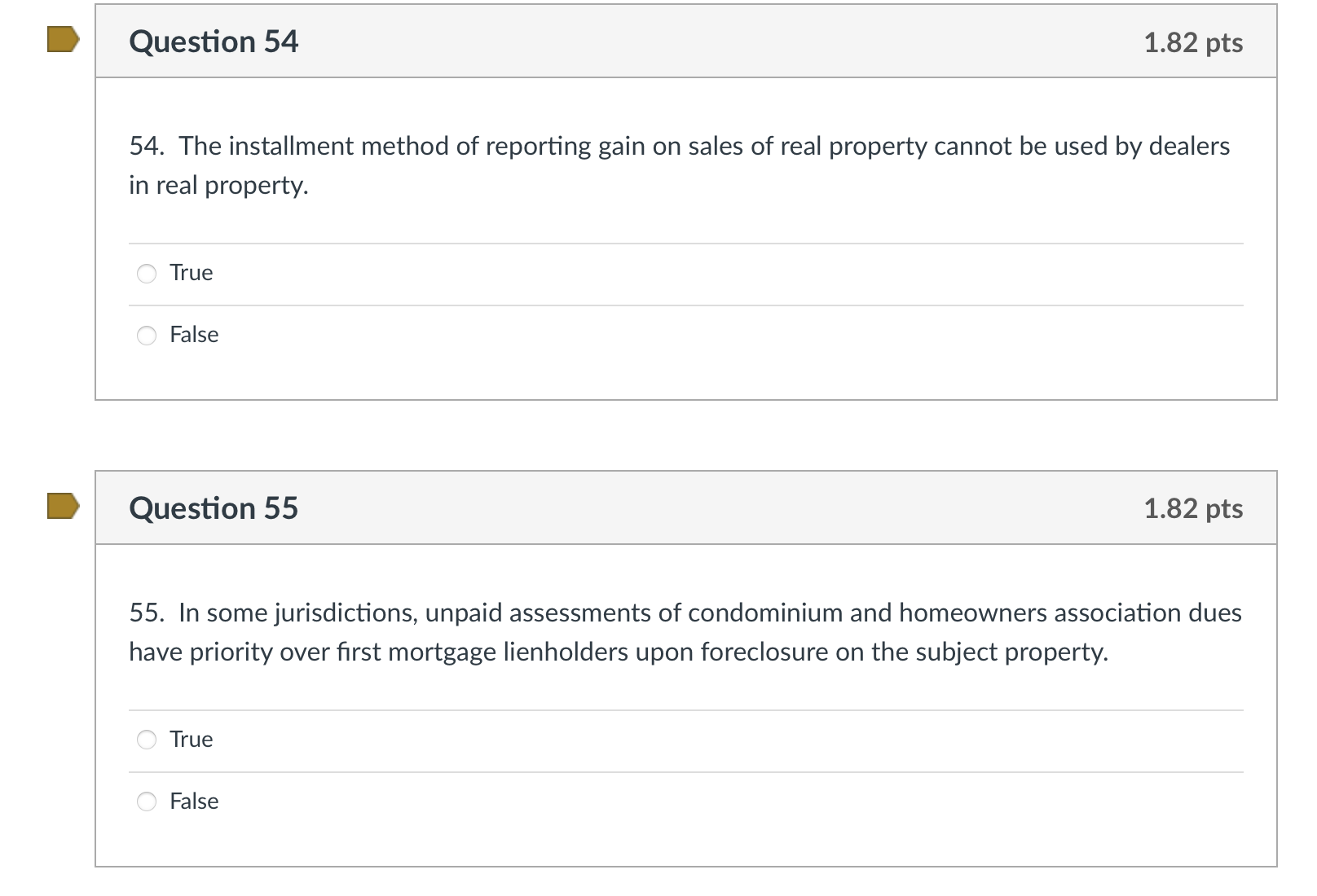Click the True answer label in Question 55
This screenshot has height=896, width=1317.
(x=190, y=740)
